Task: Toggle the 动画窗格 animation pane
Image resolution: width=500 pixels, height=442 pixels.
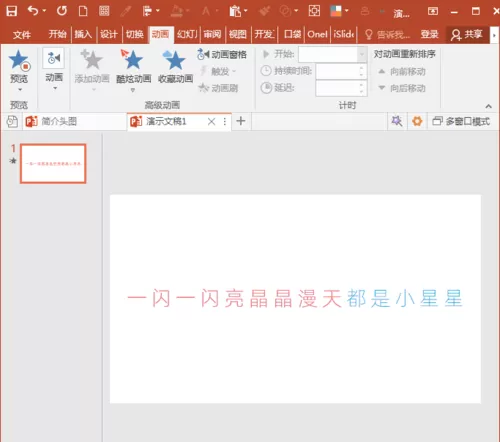Action: point(222,54)
